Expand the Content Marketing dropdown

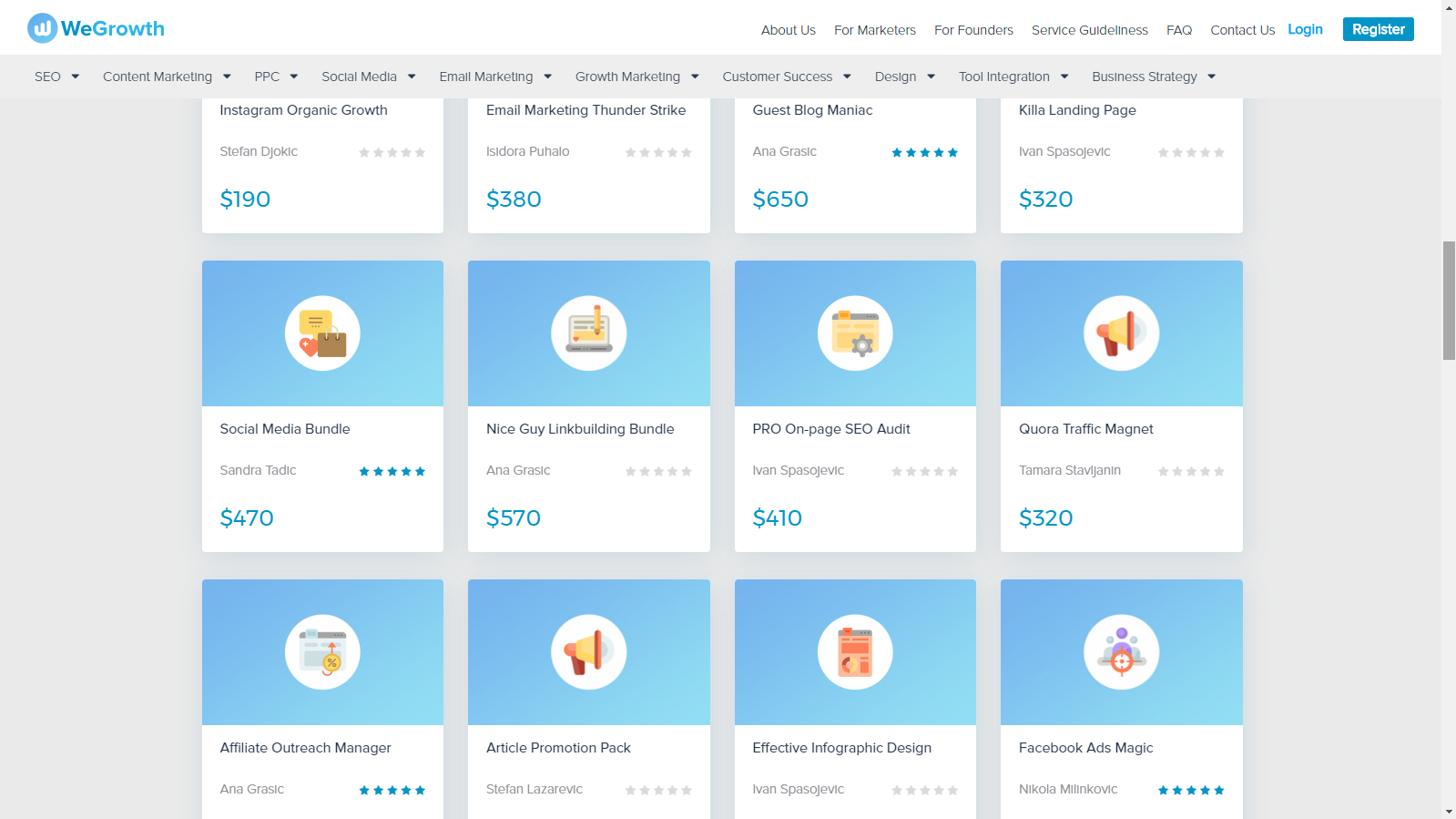(x=167, y=77)
